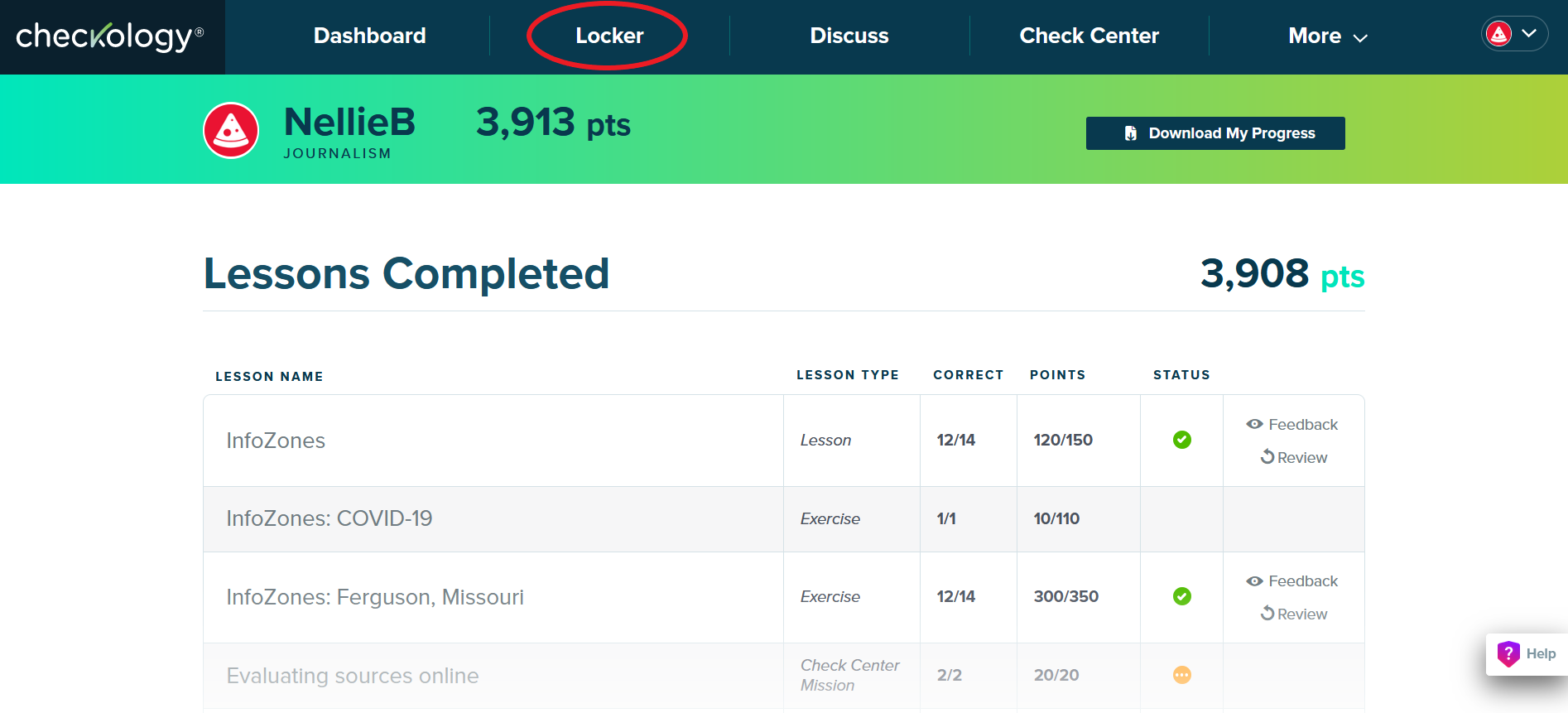1568x713 pixels.
Task: Click the Checkology logo
Action: pos(109,36)
